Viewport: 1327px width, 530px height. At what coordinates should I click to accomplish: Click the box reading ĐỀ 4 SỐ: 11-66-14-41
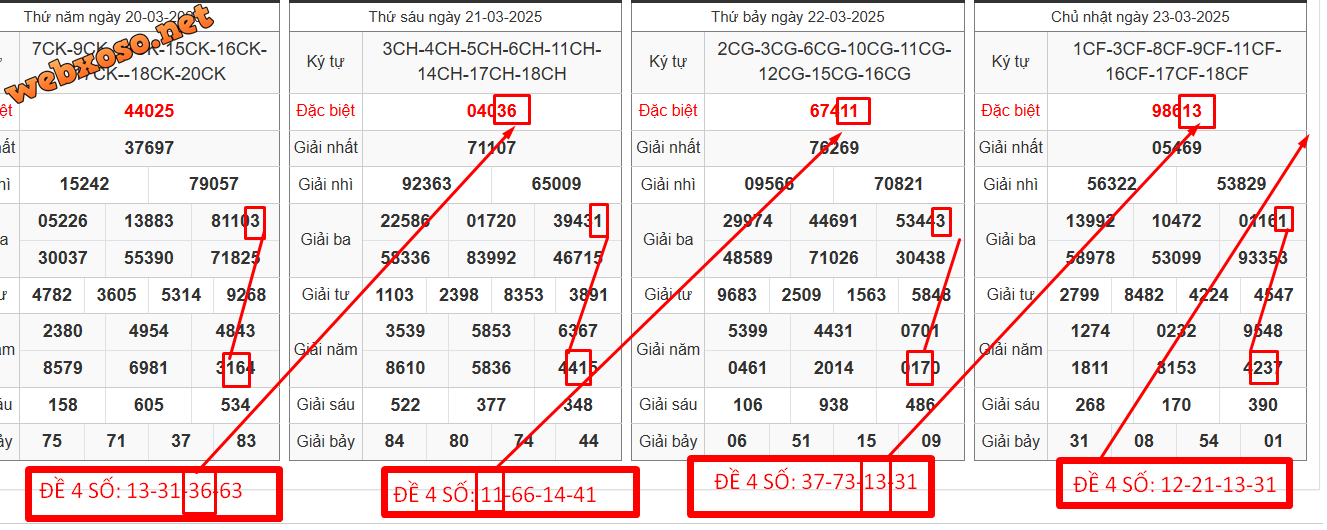[x=508, y=493]
